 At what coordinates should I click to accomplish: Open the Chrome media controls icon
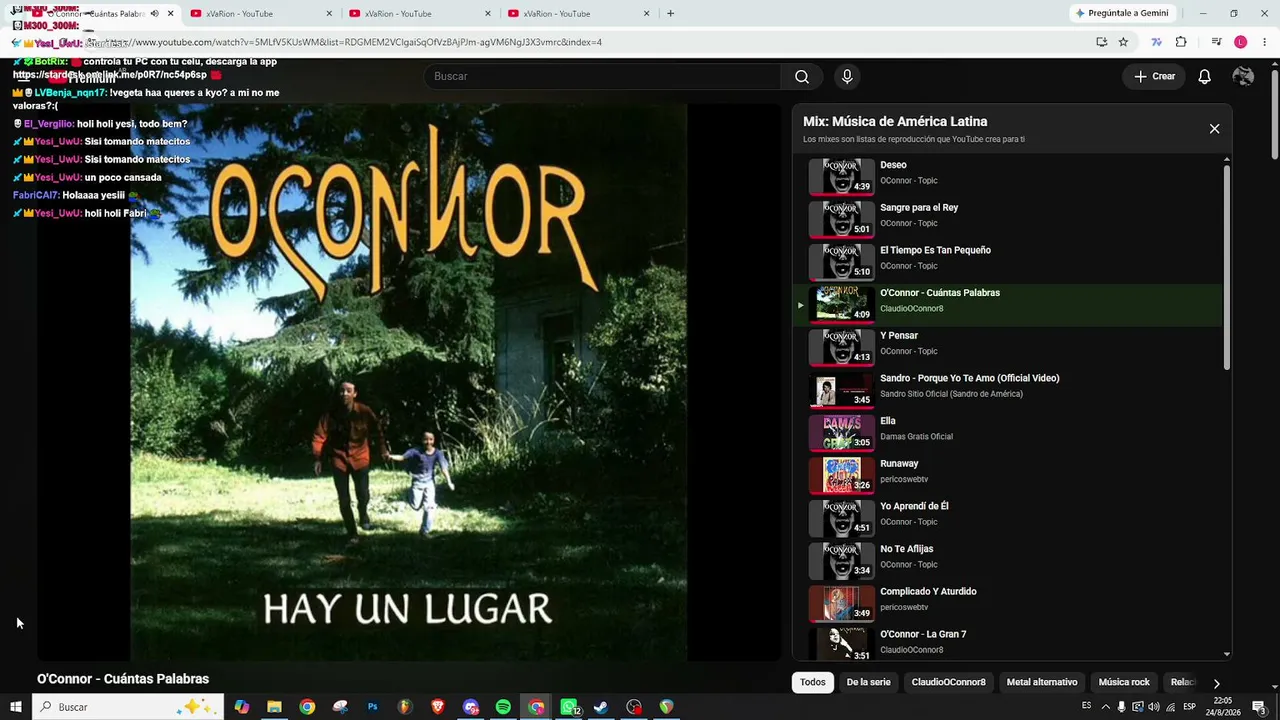click(1216, 42)
